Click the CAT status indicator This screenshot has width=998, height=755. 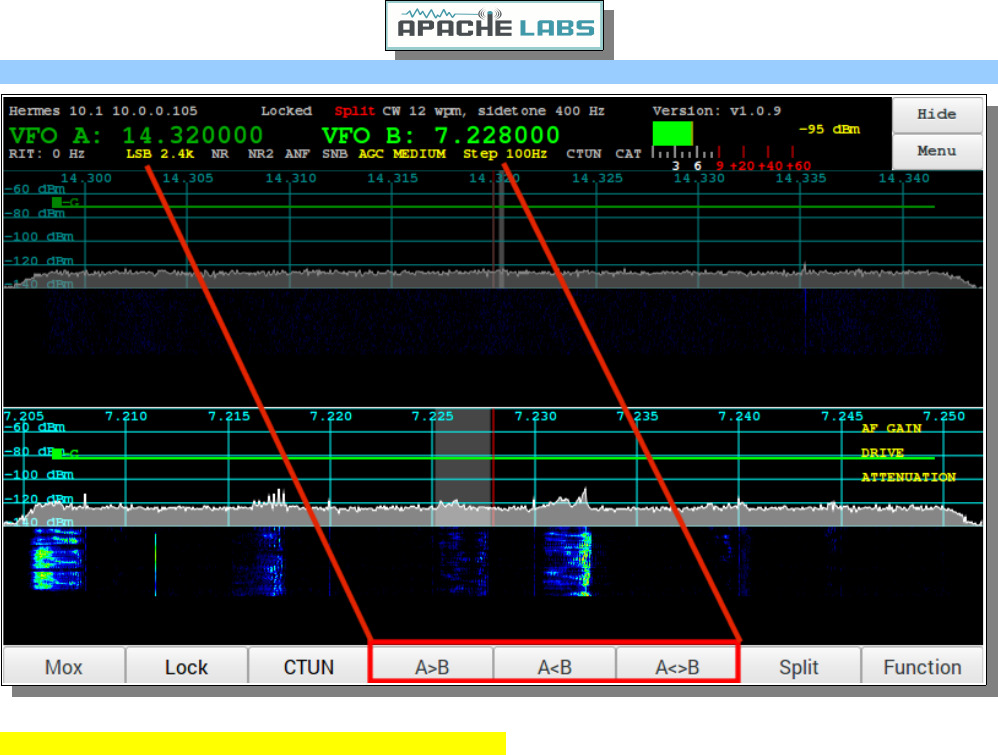(x=628, y=154)
